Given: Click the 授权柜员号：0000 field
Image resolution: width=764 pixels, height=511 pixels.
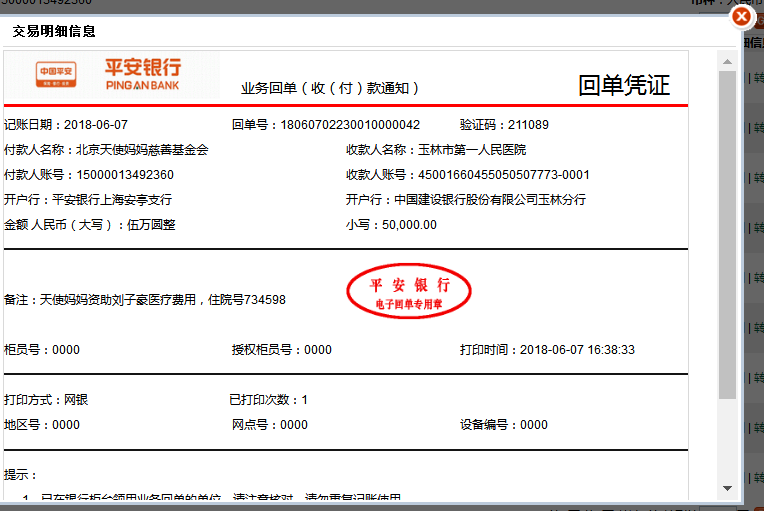Looking at the screenshot, I should point(282,350).
